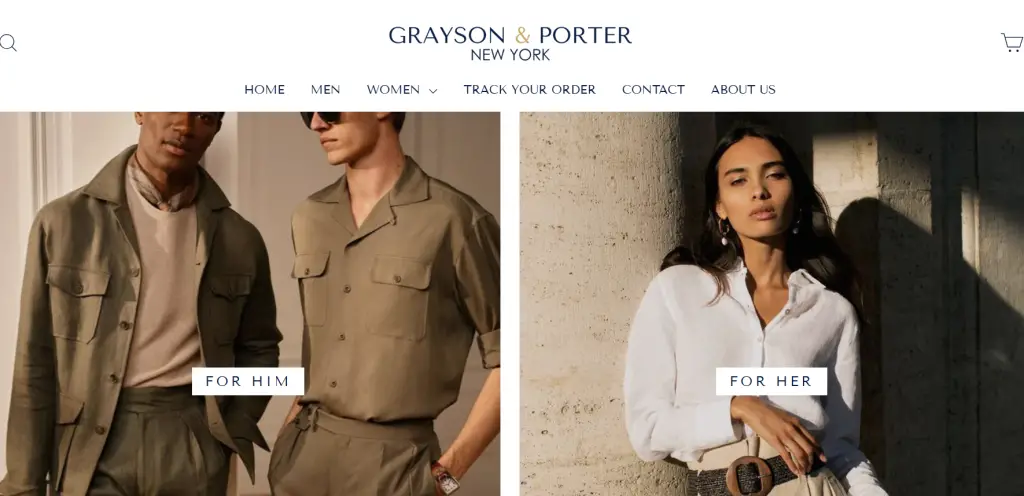Click the gold ampersand in the logo
1024x496 pixels.
(x=522, y=35)
